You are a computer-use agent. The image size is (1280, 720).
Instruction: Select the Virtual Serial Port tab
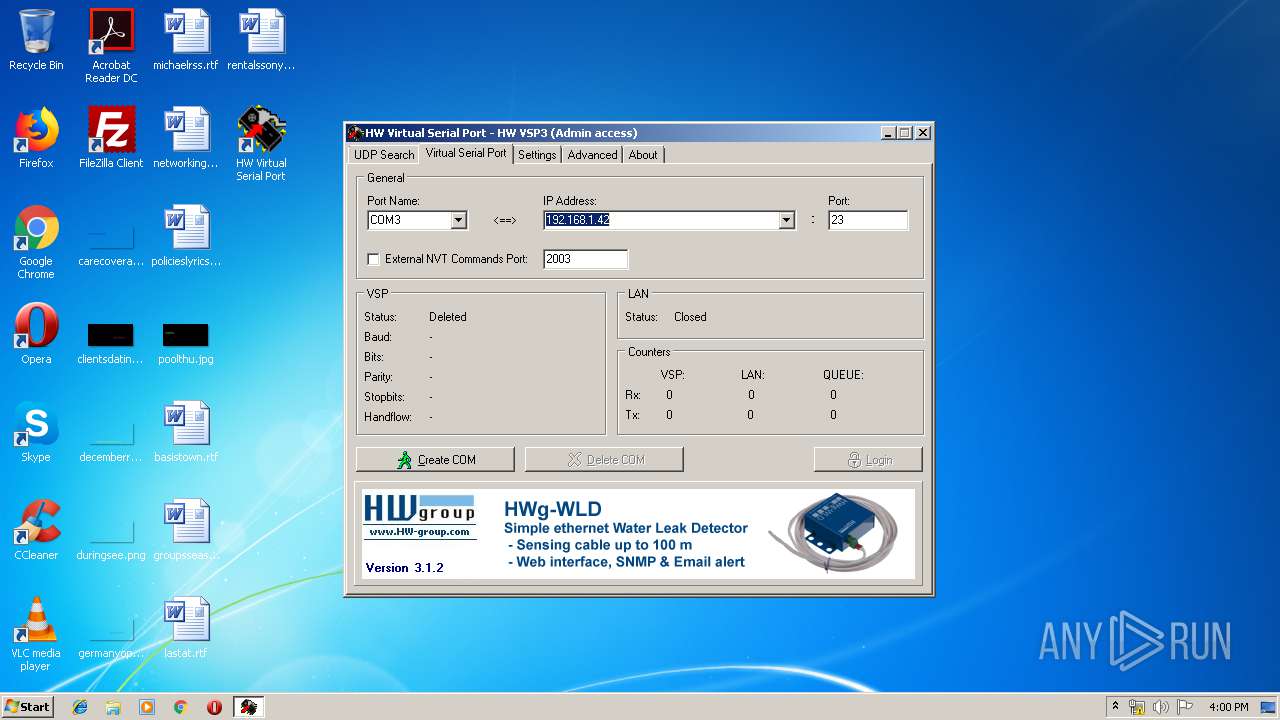[x=466, y=153]
